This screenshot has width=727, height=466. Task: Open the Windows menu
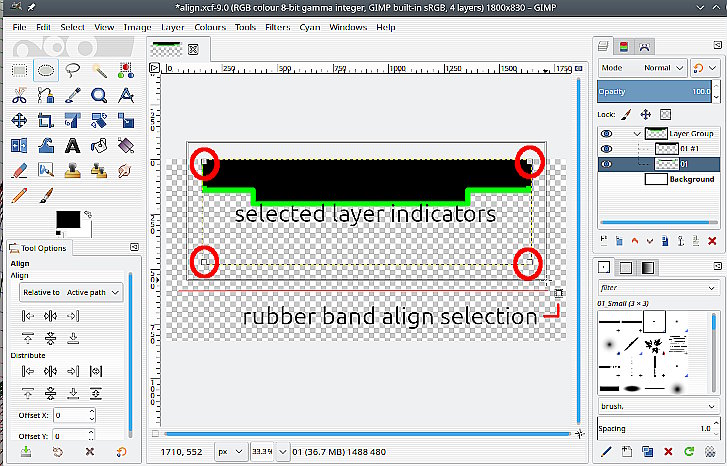coord(348,27)
